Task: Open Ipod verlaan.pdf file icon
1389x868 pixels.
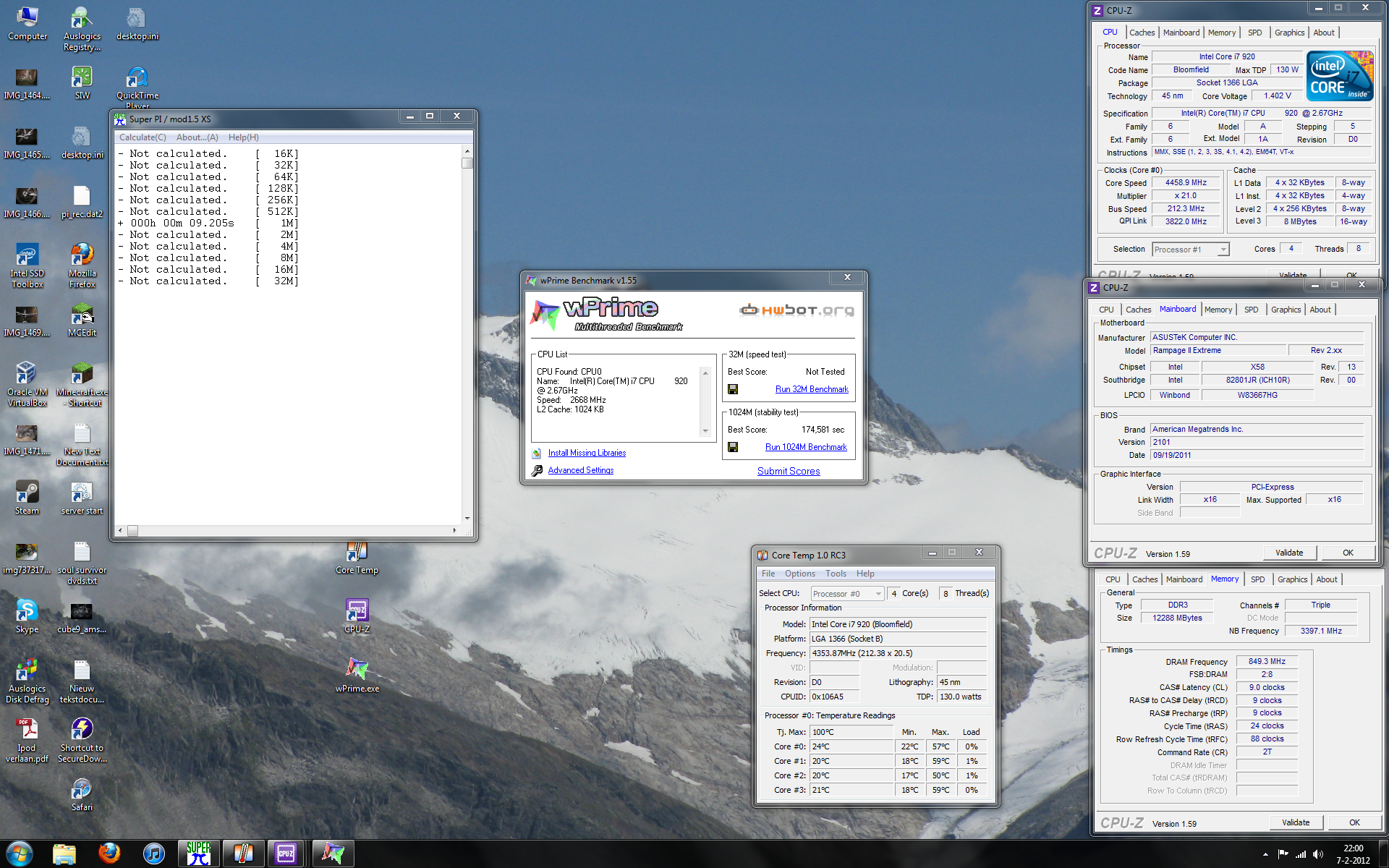Action: click(x=27, y=740)
